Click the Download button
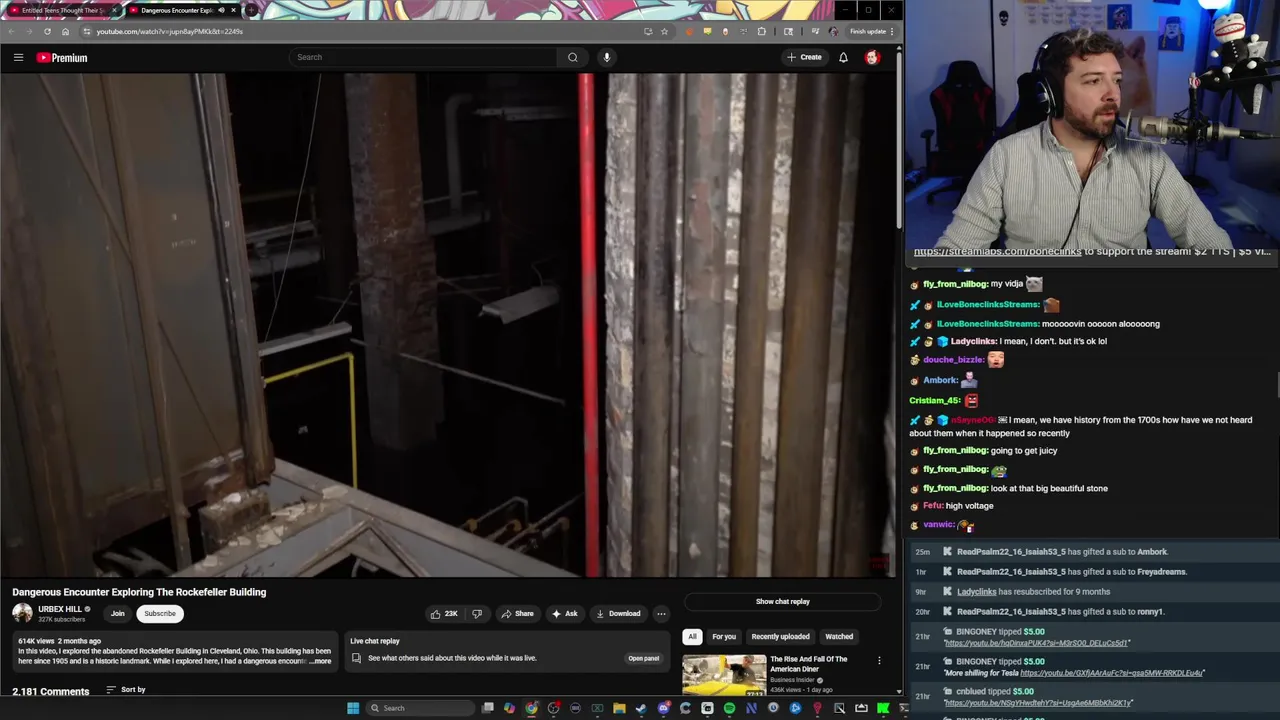The image size is (1280, 720). tap(617, 614)
